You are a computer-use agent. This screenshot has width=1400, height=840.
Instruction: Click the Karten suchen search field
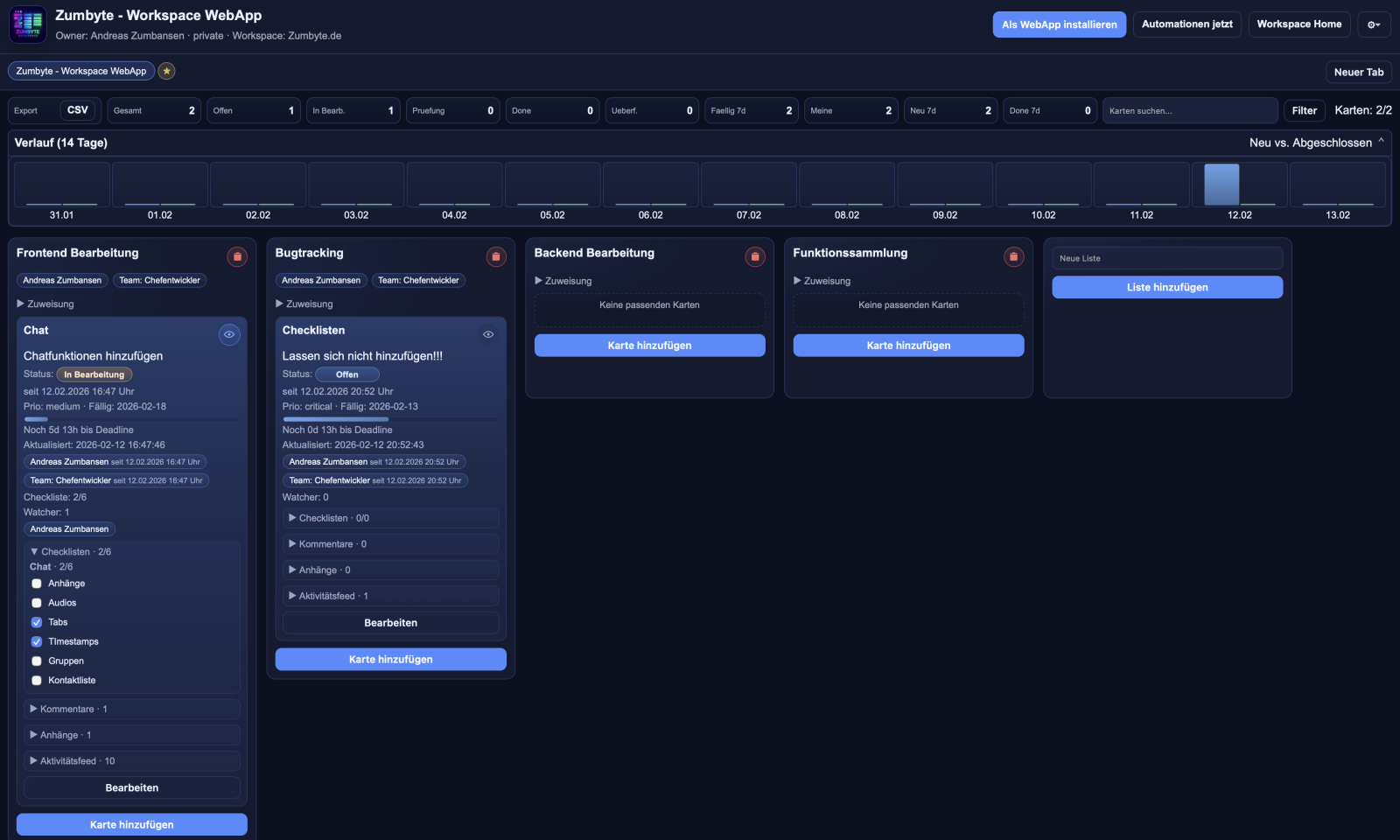1189,110
